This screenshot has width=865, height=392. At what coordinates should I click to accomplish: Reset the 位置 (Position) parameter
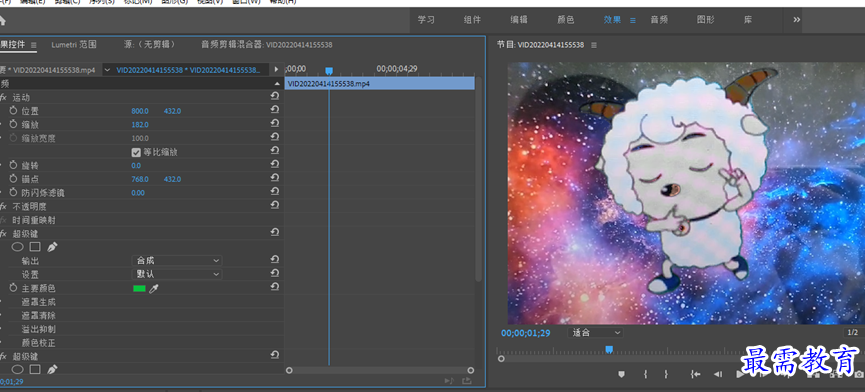275,110
